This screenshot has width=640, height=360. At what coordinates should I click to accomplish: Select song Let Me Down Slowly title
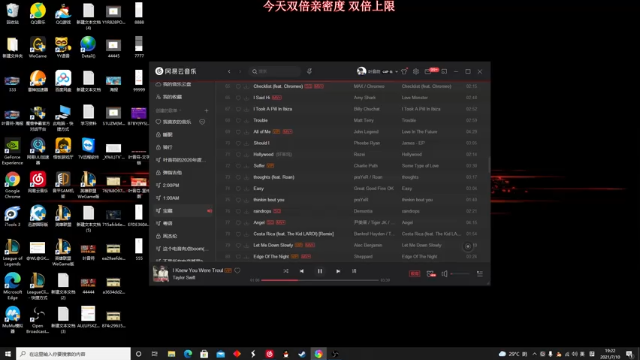273,245
